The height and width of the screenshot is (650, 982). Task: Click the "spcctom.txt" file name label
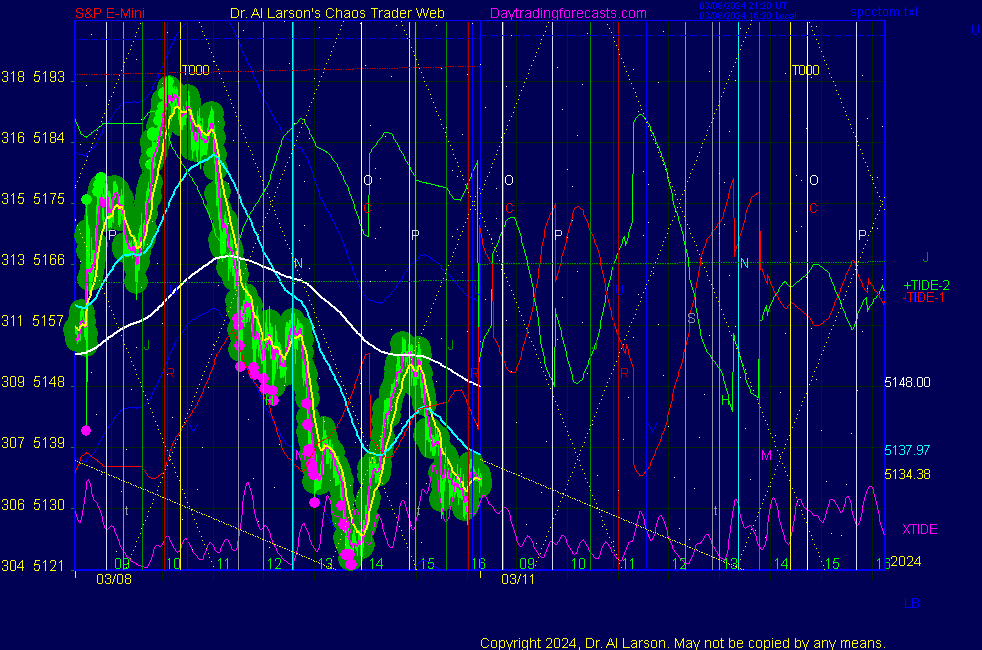884,12
